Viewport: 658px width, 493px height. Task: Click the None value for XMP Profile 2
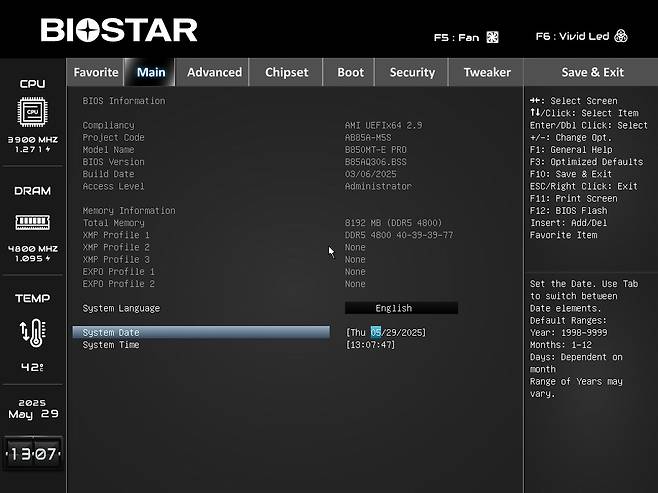(355, 247)
